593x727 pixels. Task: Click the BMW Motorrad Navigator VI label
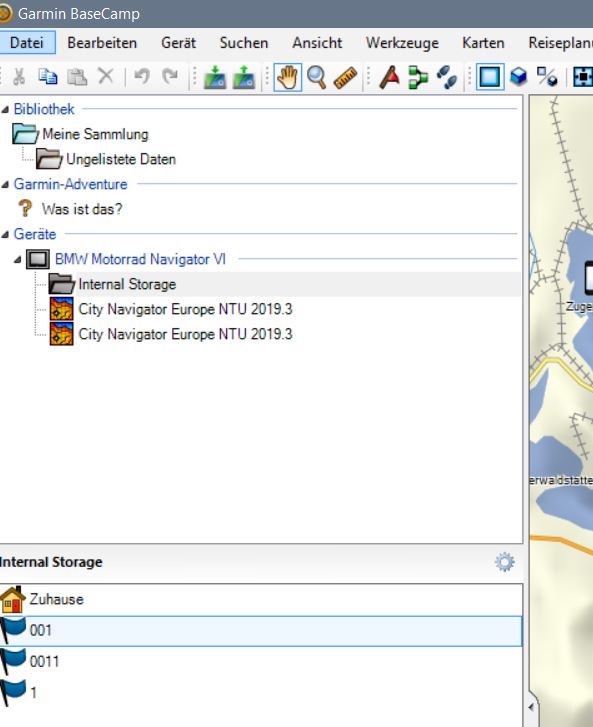[140, 259]
